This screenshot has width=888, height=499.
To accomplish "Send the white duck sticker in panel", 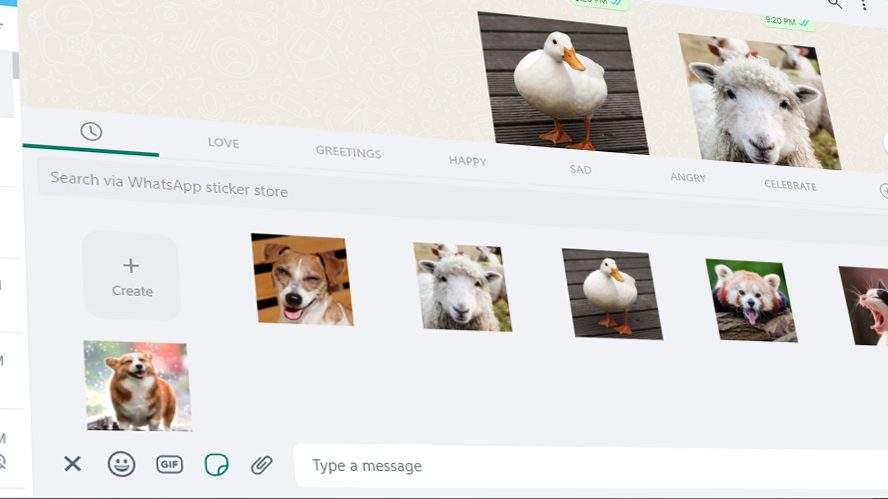I will coord(612,294).
